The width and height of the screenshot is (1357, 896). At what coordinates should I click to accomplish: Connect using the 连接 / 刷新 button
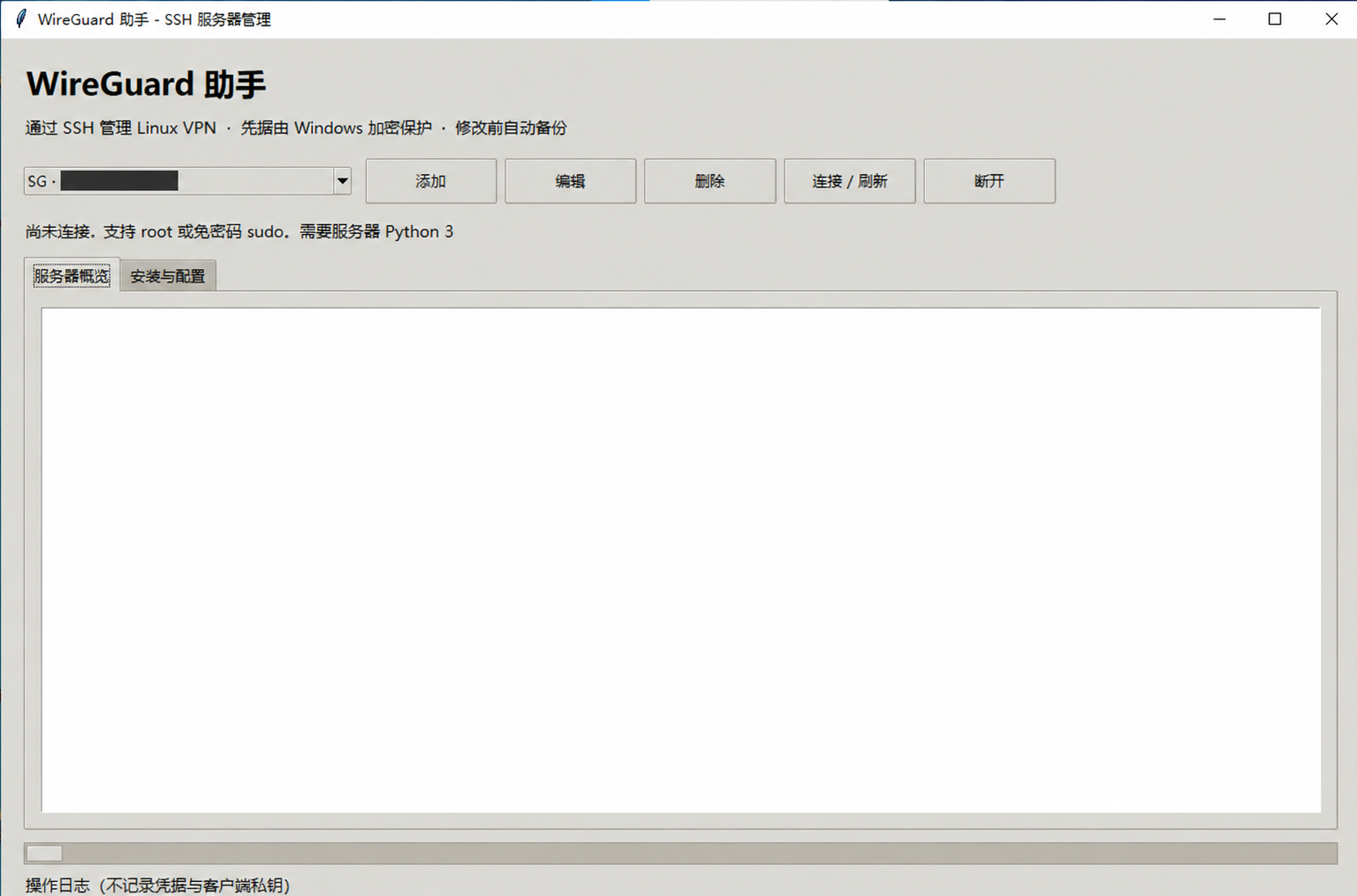[850, 181]
